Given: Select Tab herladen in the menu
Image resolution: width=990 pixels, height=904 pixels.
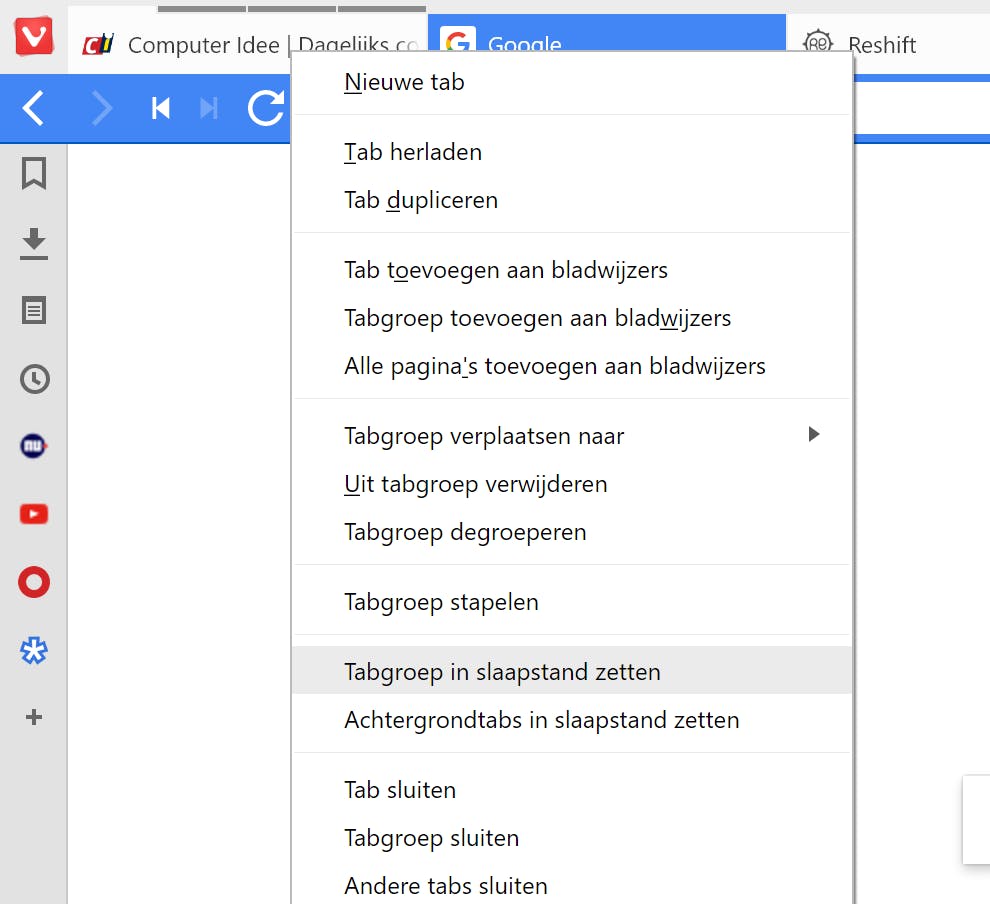Looking at the screenshot, I should point(412,152).
